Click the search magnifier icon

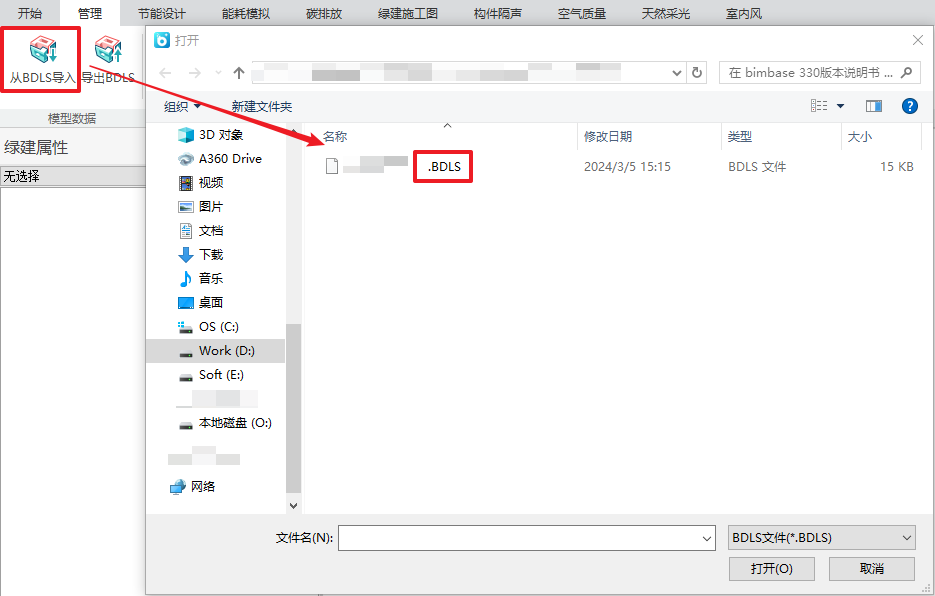(906, 73)
